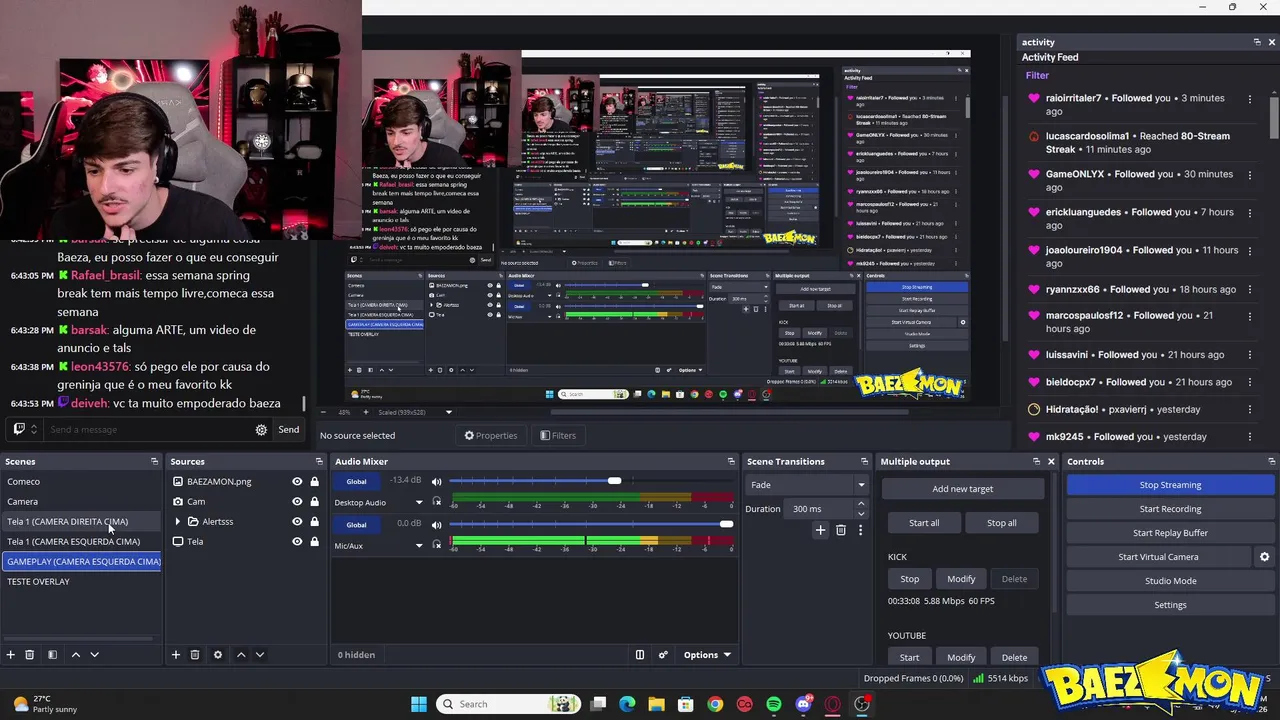Remove selected scene with trash icon
The height and width of the screenshot is (720, 1280).
tap(30, 655)
